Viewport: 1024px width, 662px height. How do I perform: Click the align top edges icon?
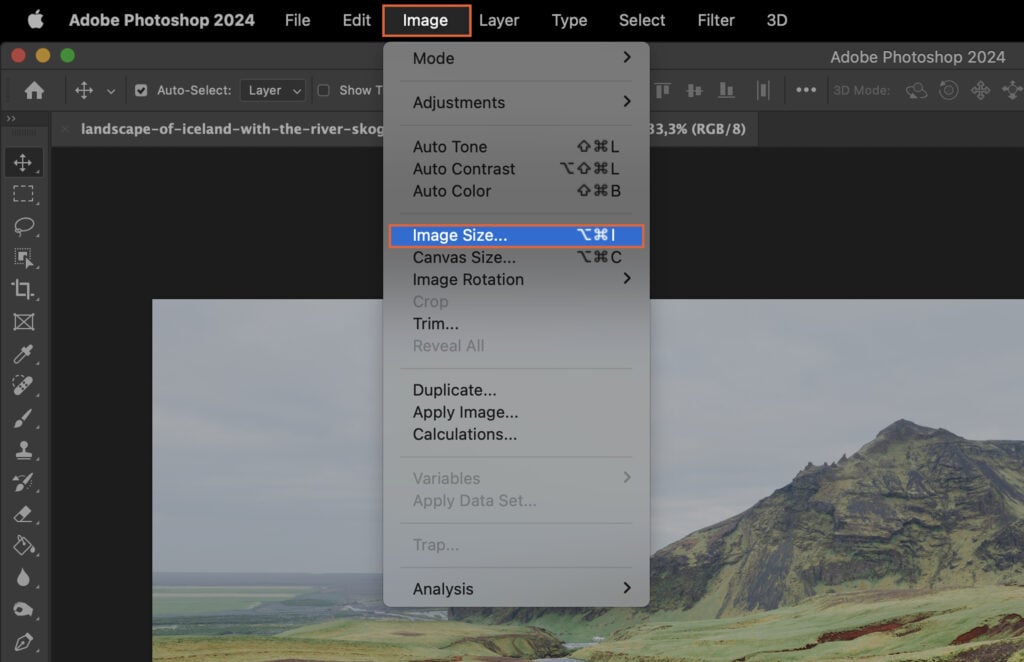click(x=662, y=89)
